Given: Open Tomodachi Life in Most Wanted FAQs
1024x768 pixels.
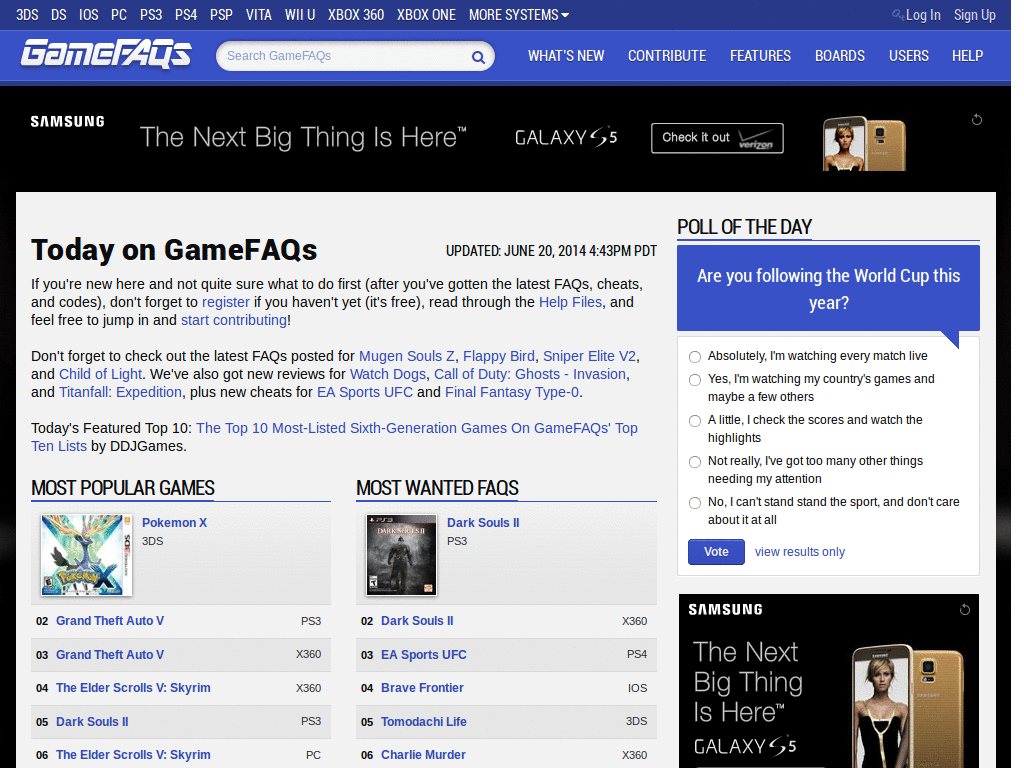Looking at the screenshot, I should click(424, 722).
